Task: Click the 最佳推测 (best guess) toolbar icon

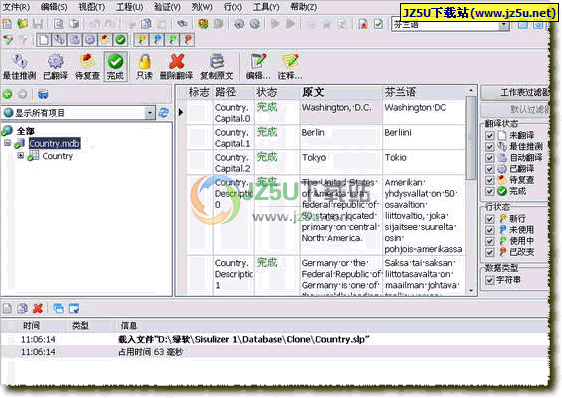Action: (19, 66)
